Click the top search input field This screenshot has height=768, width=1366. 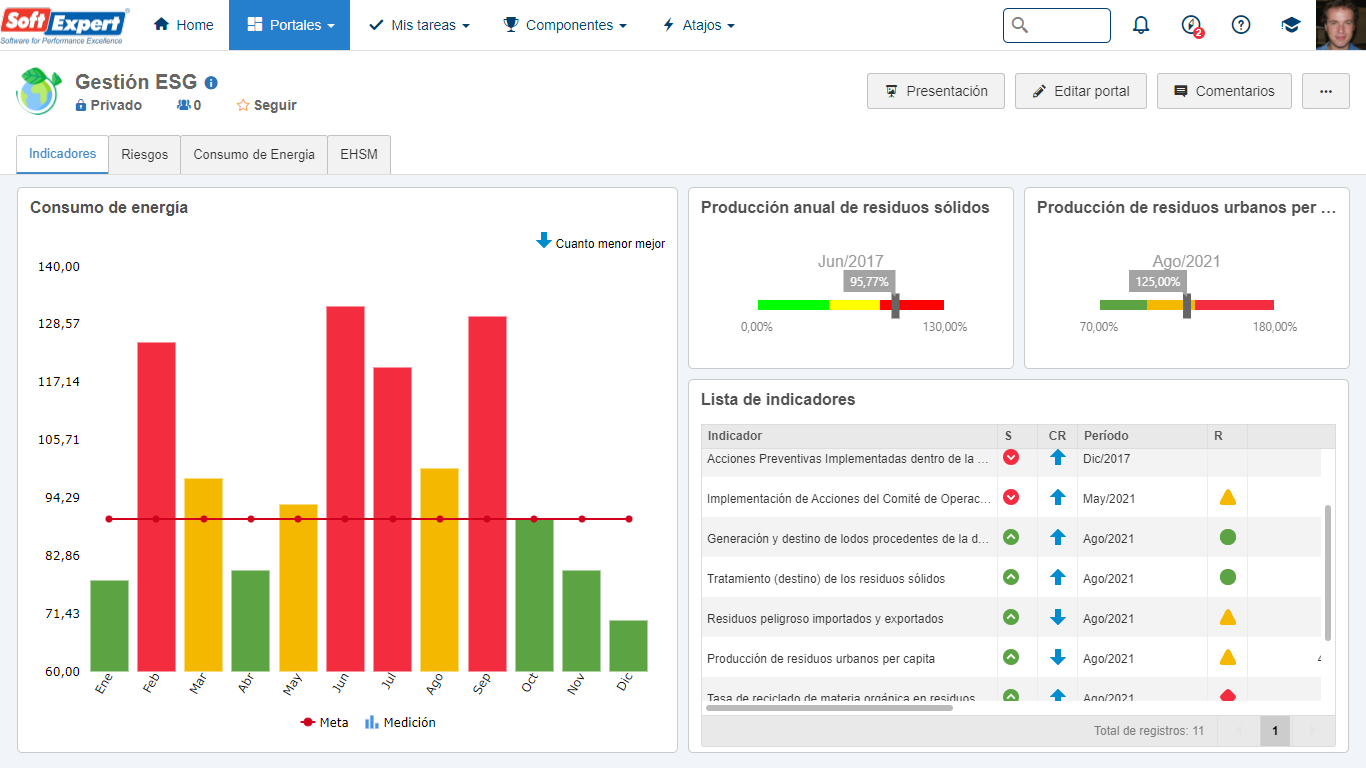point(1057,25)
